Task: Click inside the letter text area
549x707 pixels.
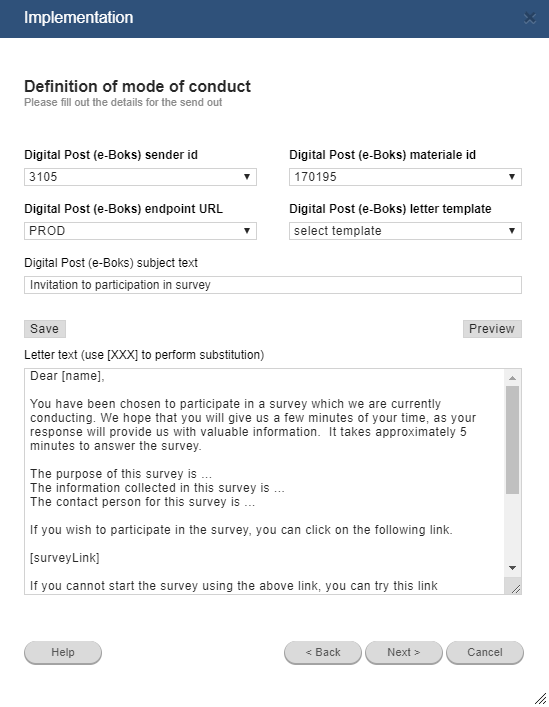Action: (266, 481)
